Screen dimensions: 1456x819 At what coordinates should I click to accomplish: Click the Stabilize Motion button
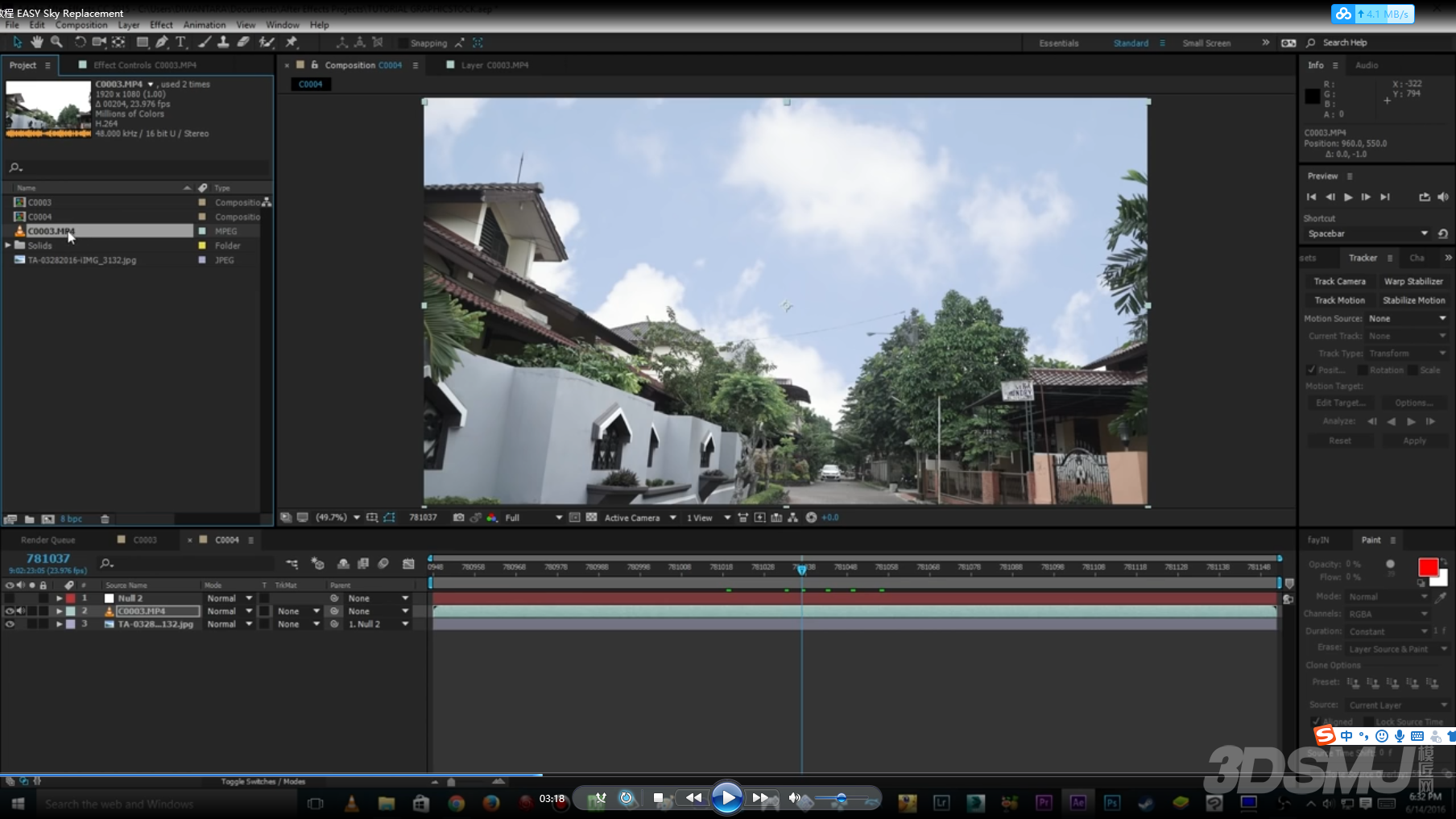point(1413,300)
